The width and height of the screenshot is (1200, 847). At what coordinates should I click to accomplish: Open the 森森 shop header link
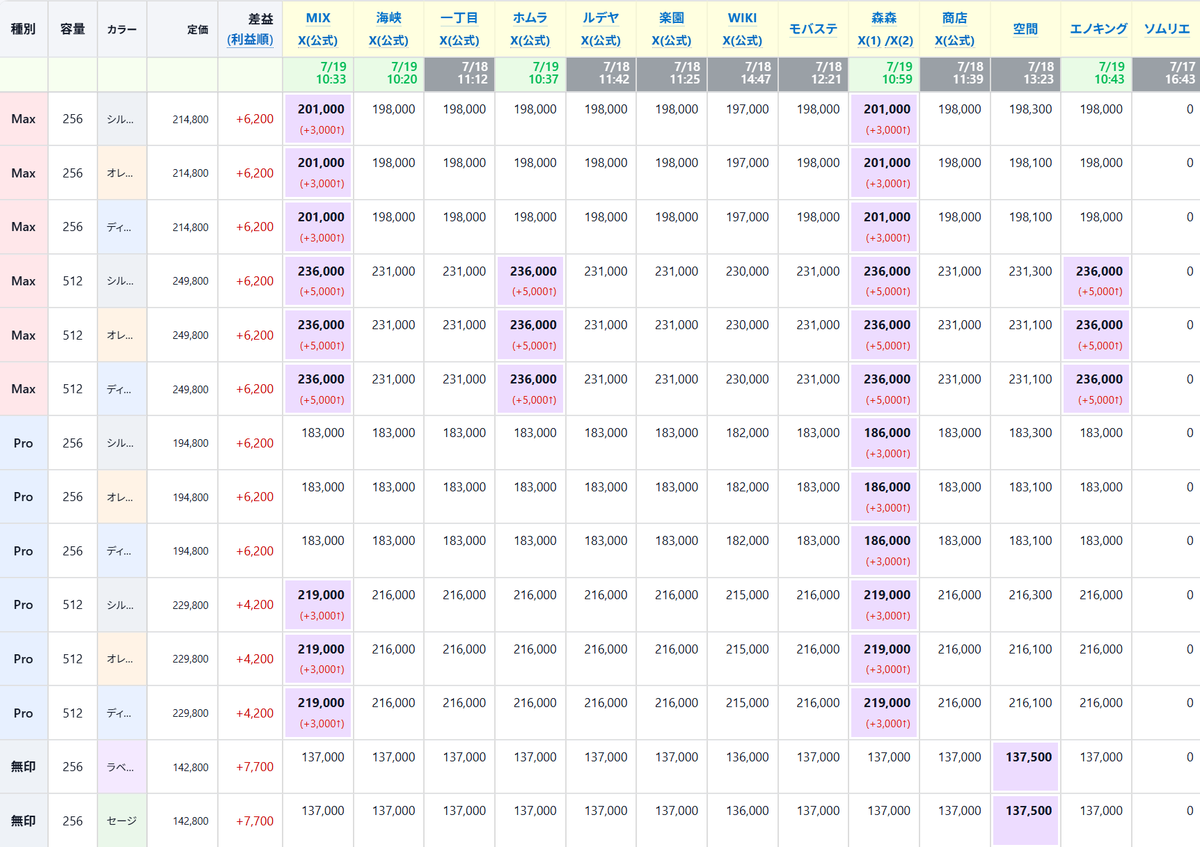(884, 18)
